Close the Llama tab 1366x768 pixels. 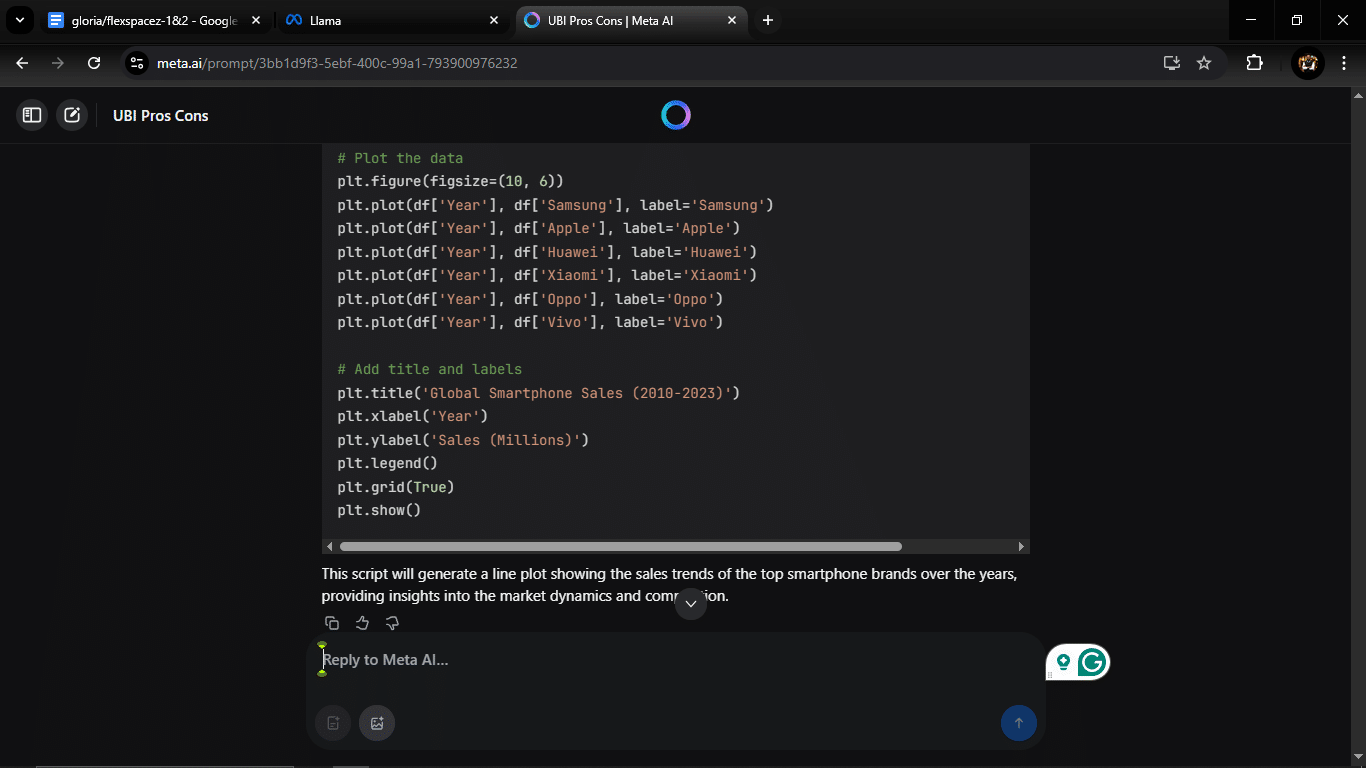(x=493, y=20)
